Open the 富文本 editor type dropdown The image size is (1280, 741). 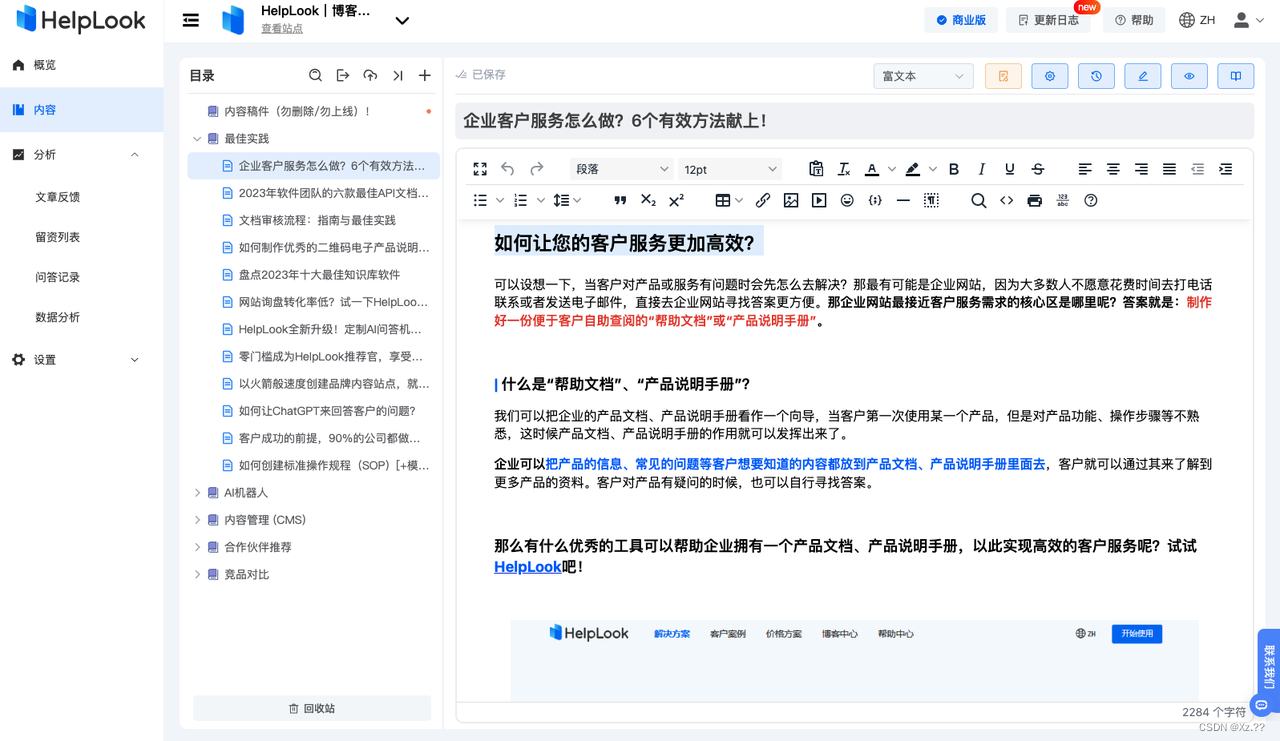pos(923,76)
